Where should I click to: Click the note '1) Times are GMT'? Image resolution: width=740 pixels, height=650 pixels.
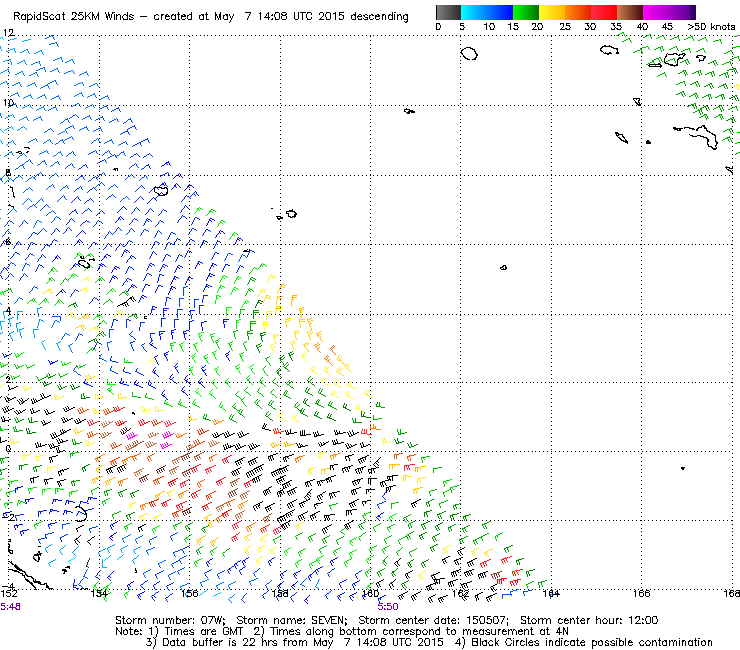(x=196, y=632)
